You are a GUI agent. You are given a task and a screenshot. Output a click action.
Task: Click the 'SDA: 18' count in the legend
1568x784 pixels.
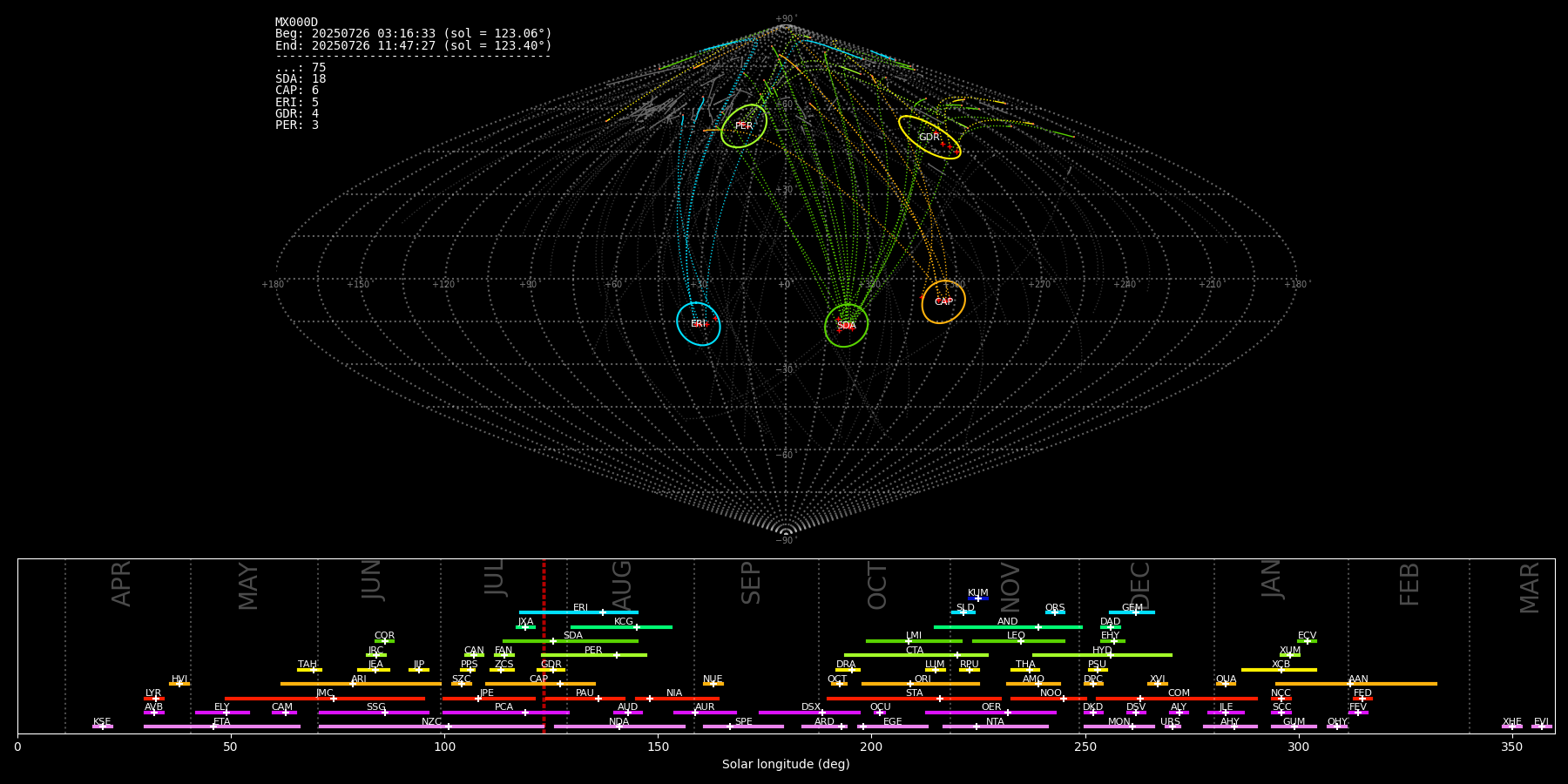301,79
